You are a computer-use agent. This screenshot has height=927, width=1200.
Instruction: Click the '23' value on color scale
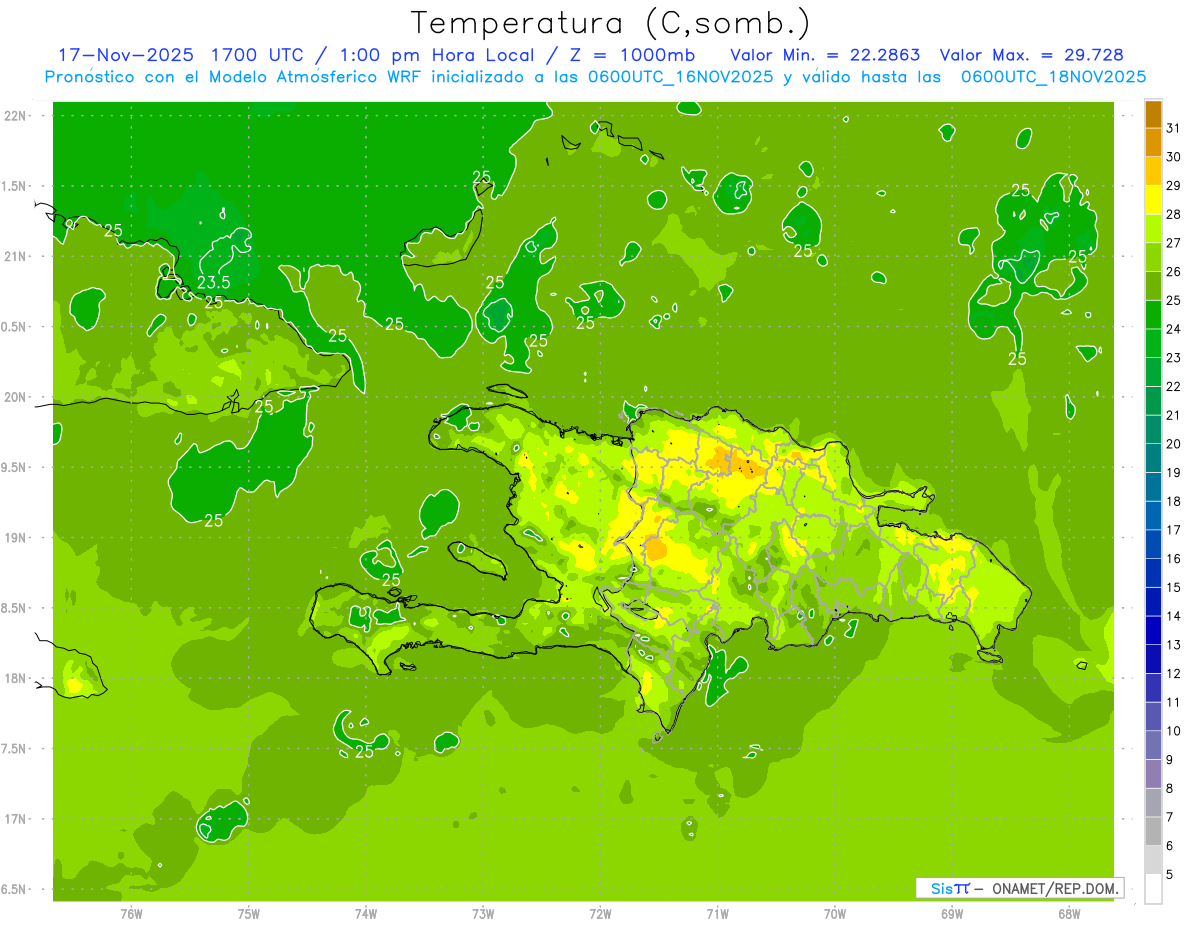point(1173,358)
